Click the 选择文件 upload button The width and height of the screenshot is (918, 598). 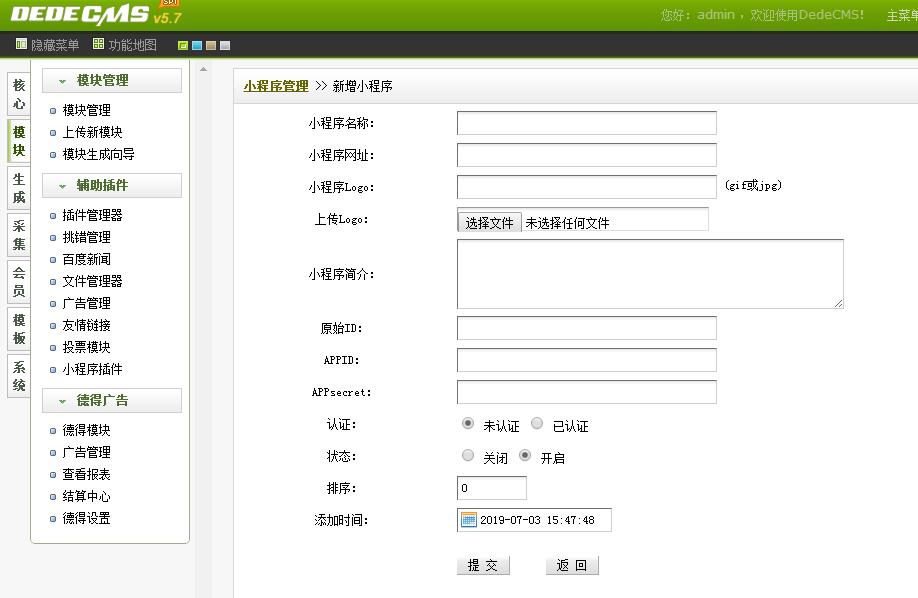point(489,223)
